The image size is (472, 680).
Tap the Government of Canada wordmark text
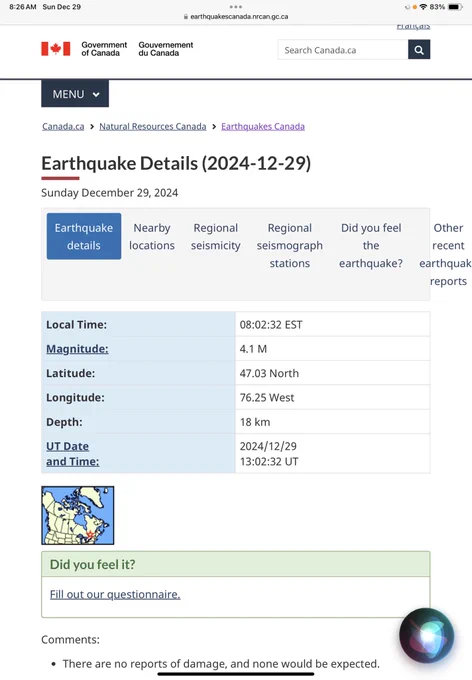click(x=104, y=49)
